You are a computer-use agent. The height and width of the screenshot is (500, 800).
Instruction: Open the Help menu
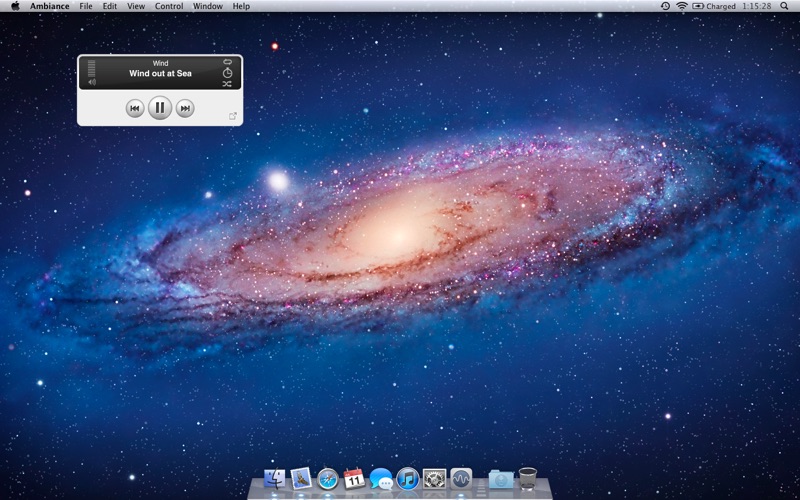click(x=241, y=6)
